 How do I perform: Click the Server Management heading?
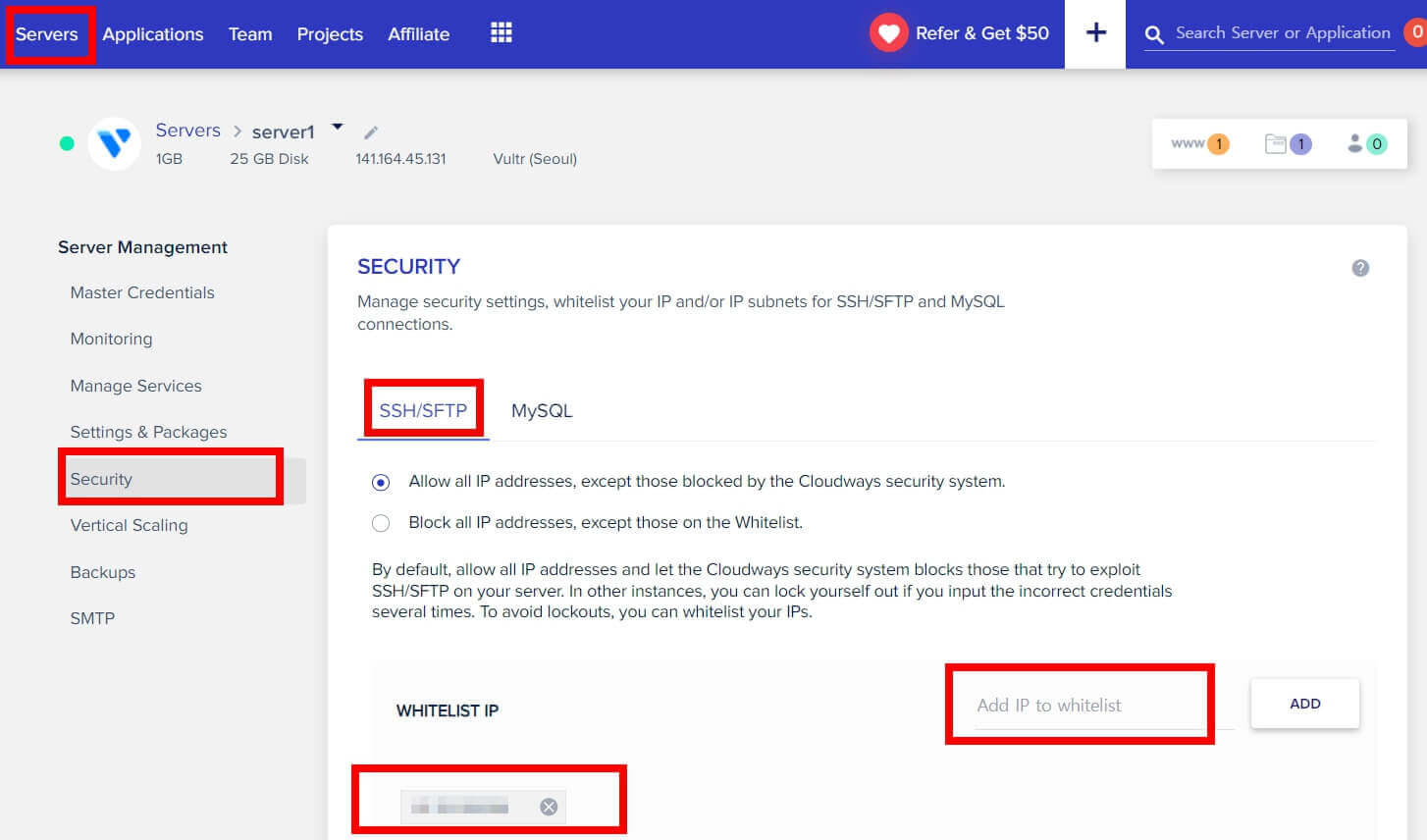pyautogui.click(x=142, y=247)
